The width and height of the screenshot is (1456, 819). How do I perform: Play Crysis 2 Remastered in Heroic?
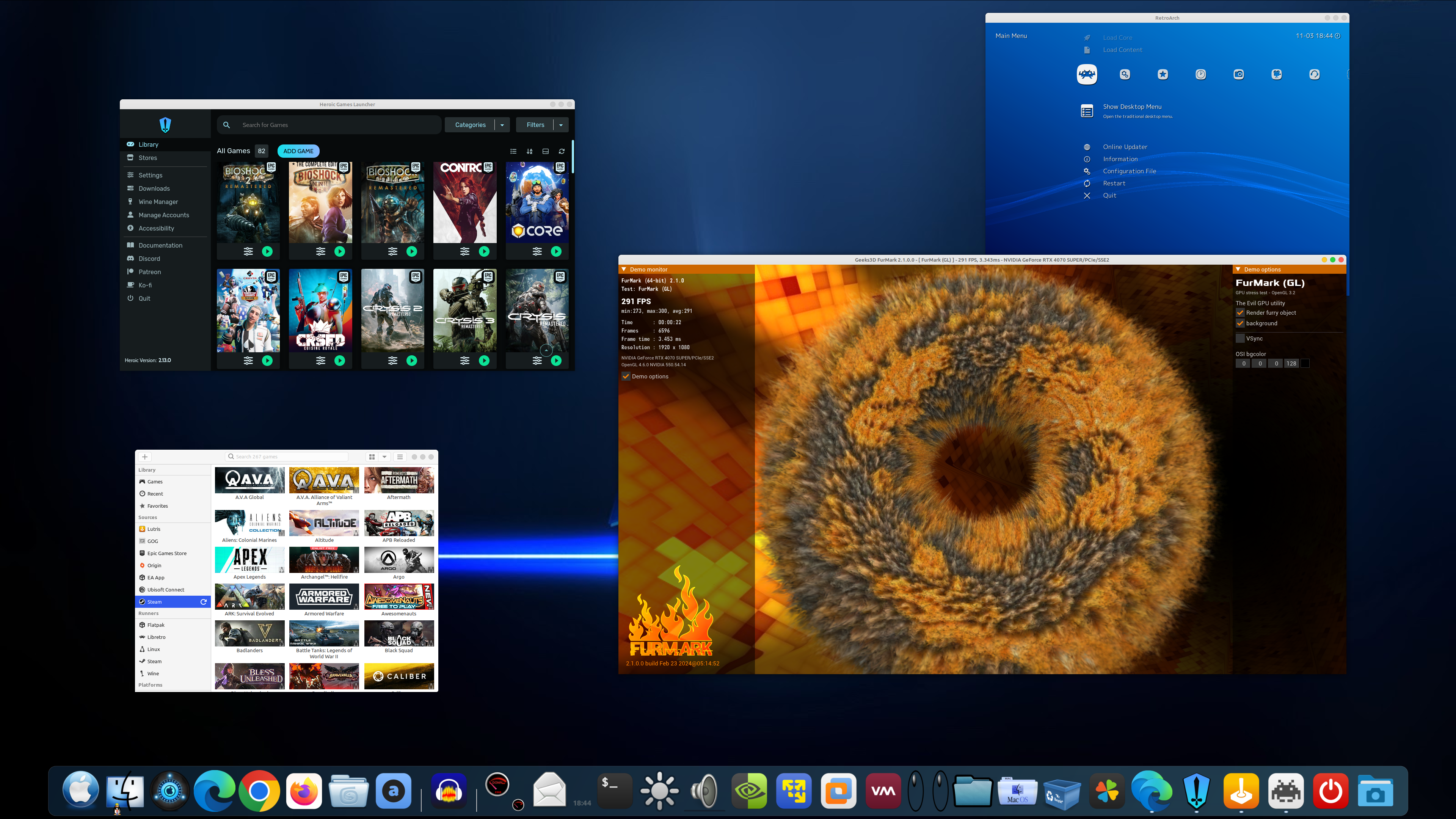click(412, 361)
